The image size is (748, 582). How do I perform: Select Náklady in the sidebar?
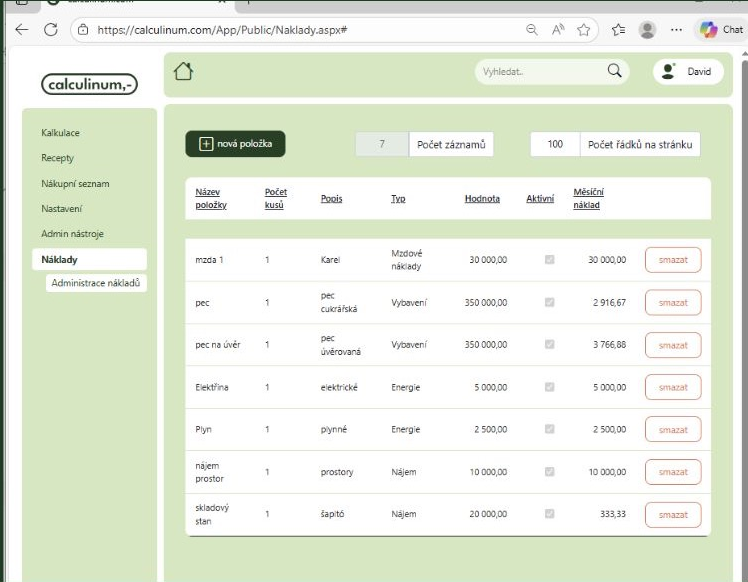pos(89,260)
